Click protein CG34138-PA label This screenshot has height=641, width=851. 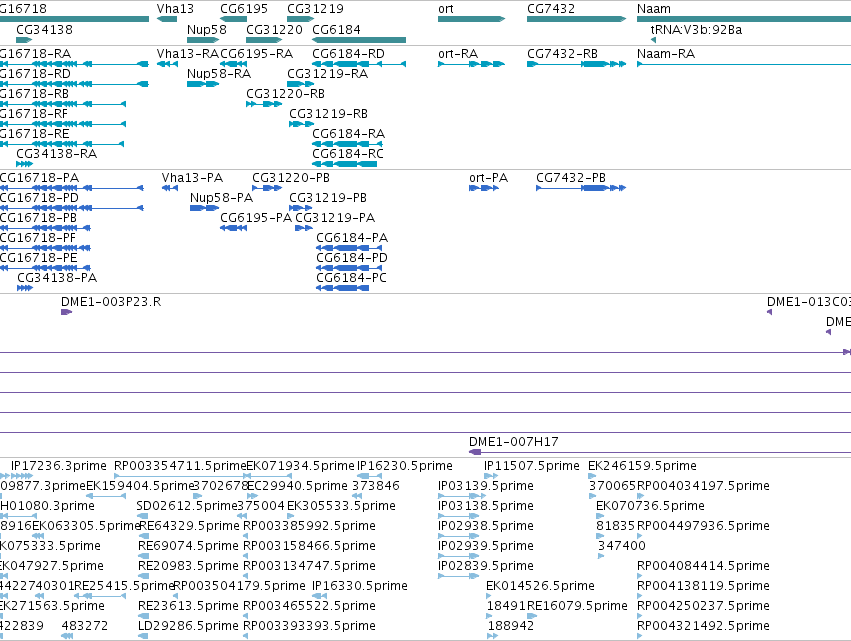[57, 278]
